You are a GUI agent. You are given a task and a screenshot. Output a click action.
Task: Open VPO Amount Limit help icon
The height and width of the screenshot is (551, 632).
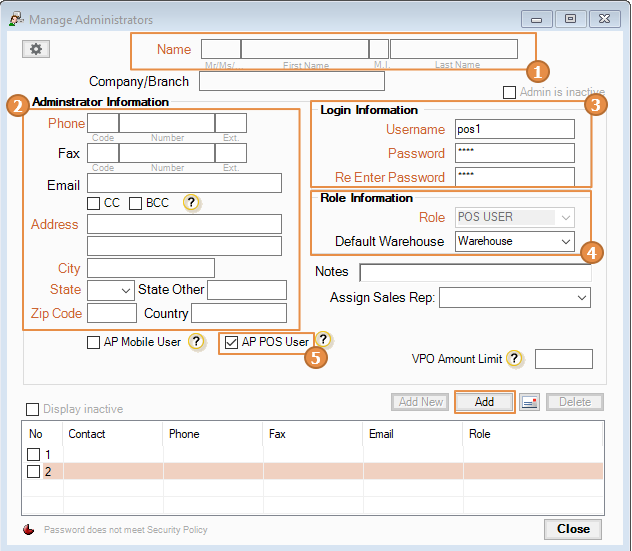pyautogui.click(x=514, y=359)
